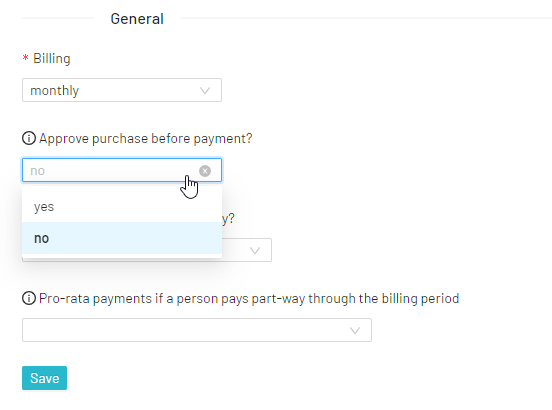Save the general billing settings
552x410 pixels.
point(44,378)
